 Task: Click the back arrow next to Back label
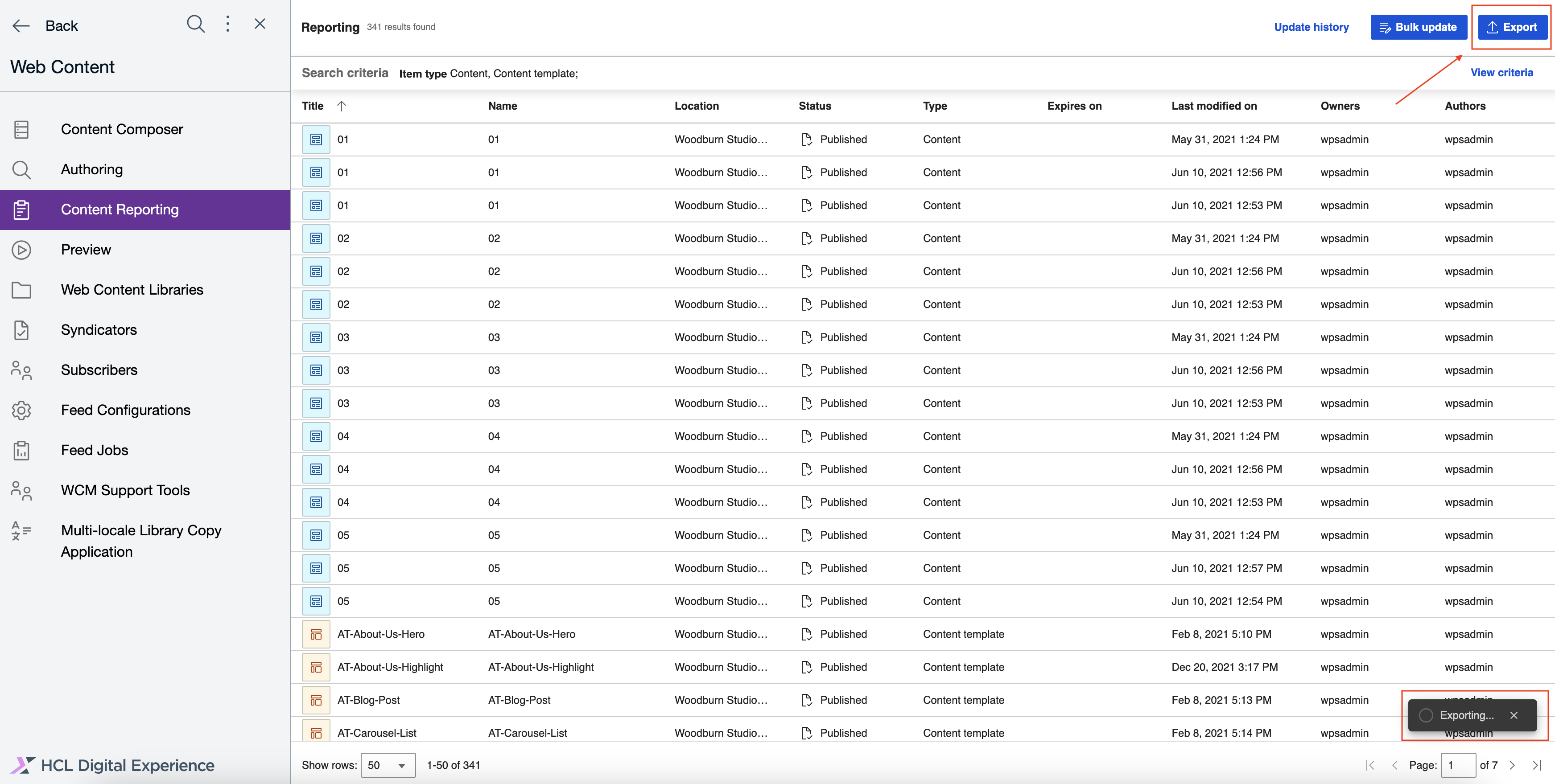pyautogui.click(x=21, y=25)
